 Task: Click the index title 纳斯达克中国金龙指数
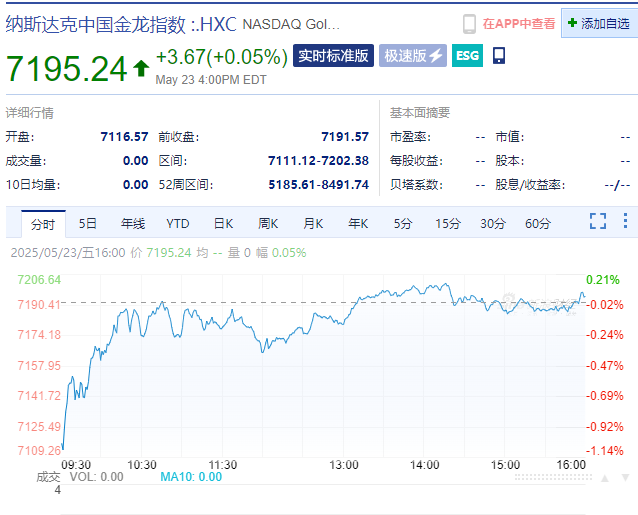[96, 24]
